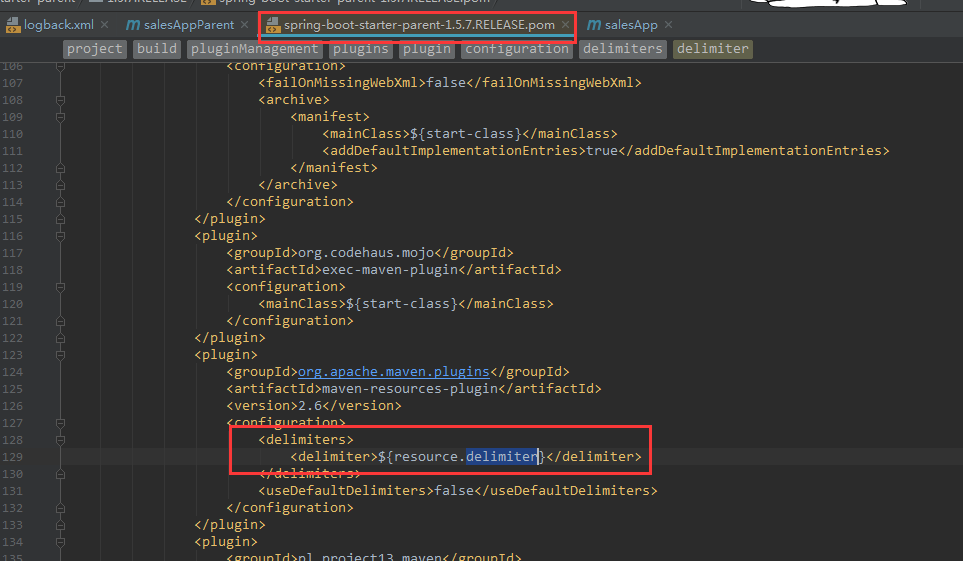Collapse the plugin block at line 116
Viewport: 963px width, 561px height.
point(60,236)
